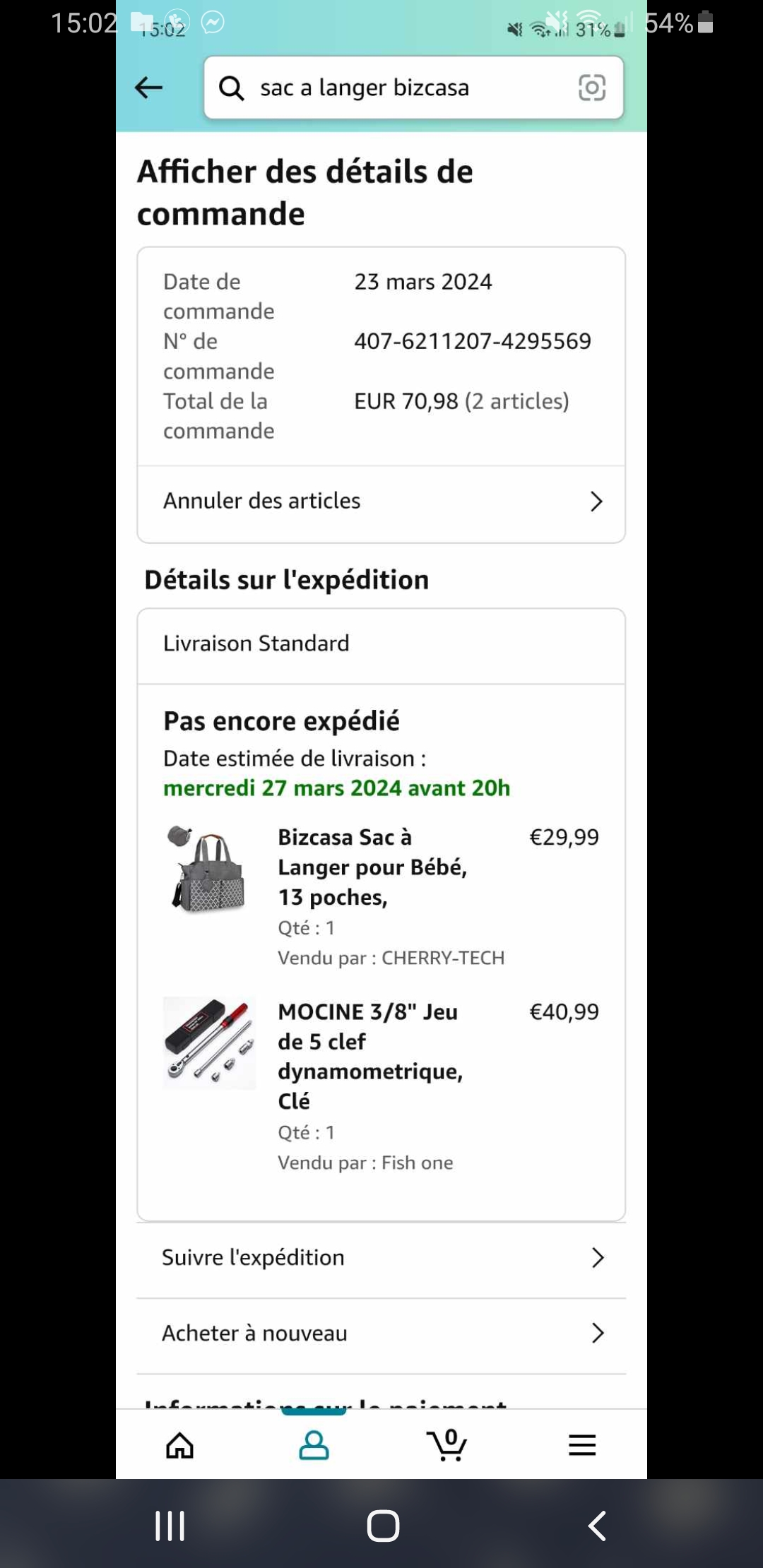763x1568 pixels.
Task: Open hamburger menu in bottom navigation
Action: [582, 1445]
